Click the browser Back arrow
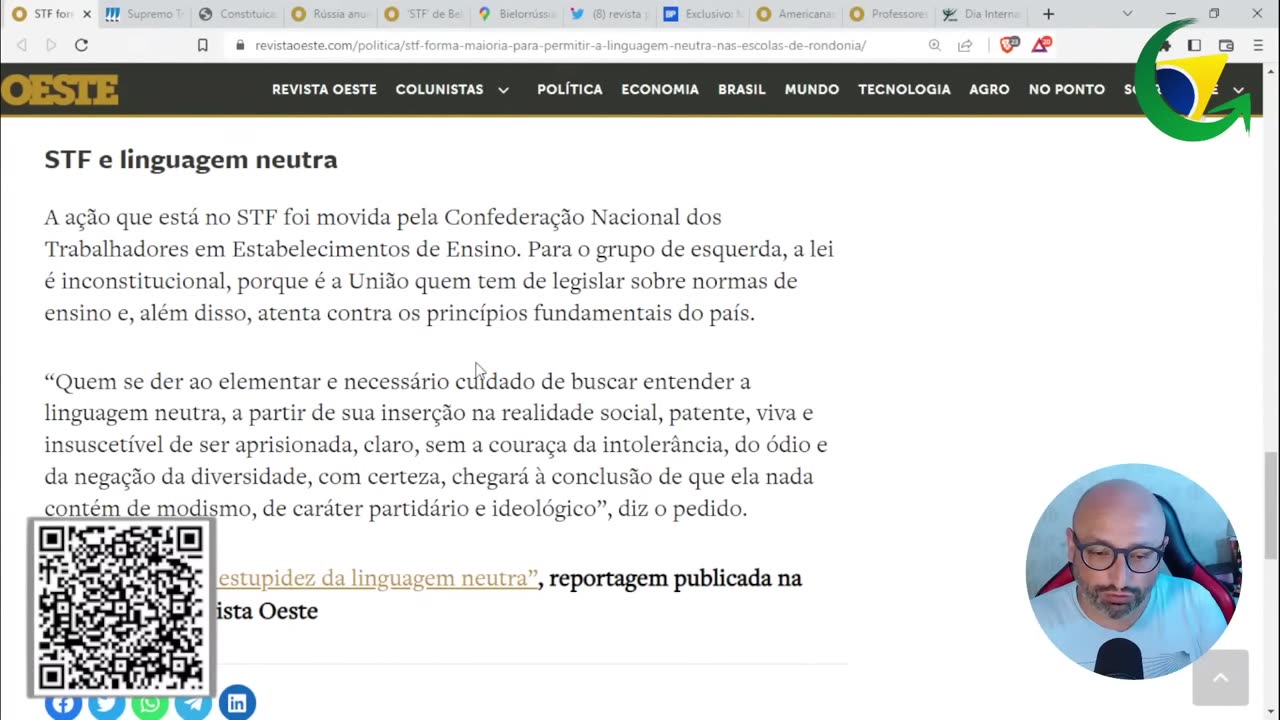Image resolution: width=1280 pixels, height=720 pixels. coord(22,45)
